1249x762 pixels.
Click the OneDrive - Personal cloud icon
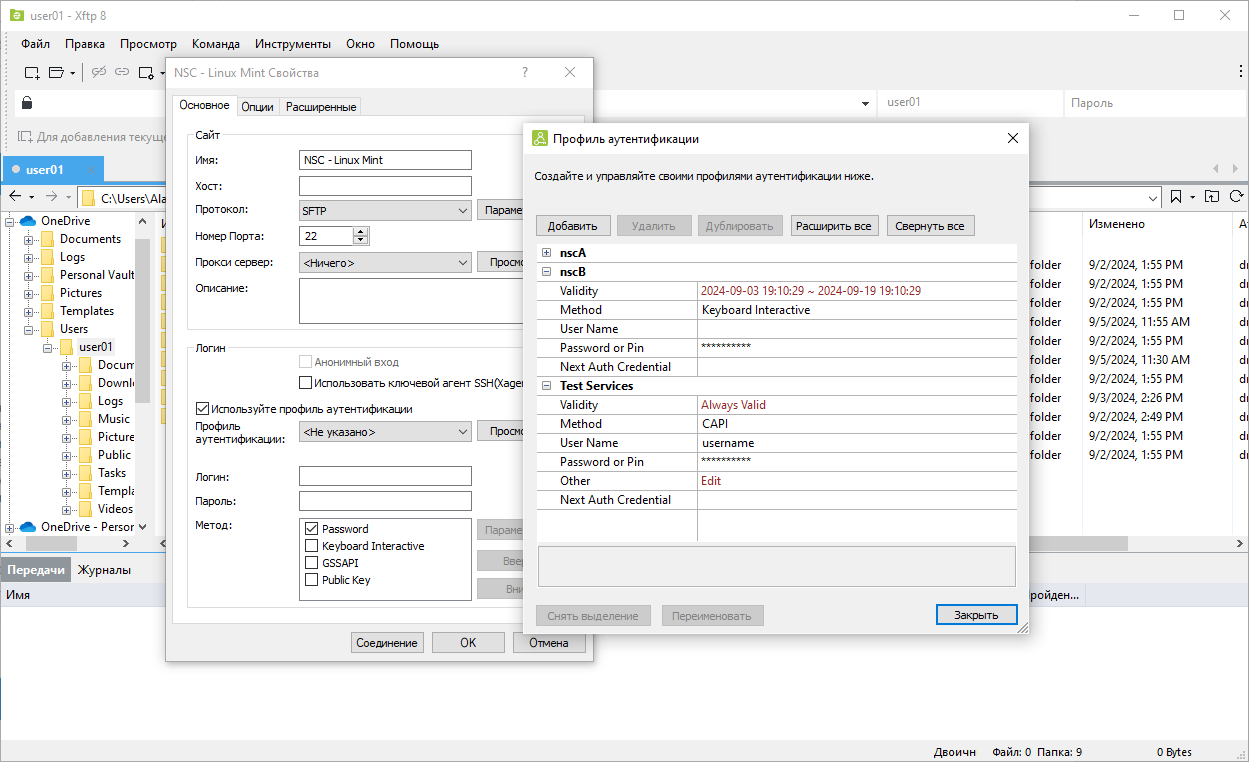pos(27,527)
